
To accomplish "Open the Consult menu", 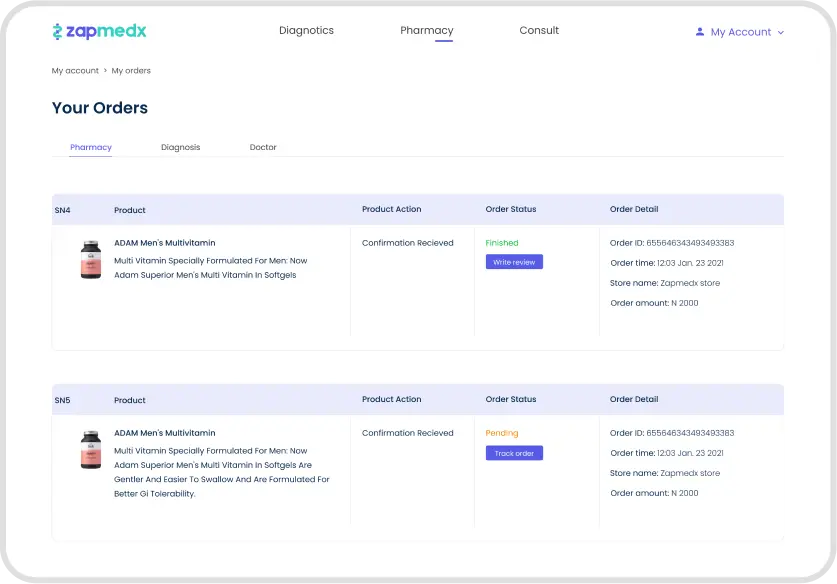I will point(539,30).
